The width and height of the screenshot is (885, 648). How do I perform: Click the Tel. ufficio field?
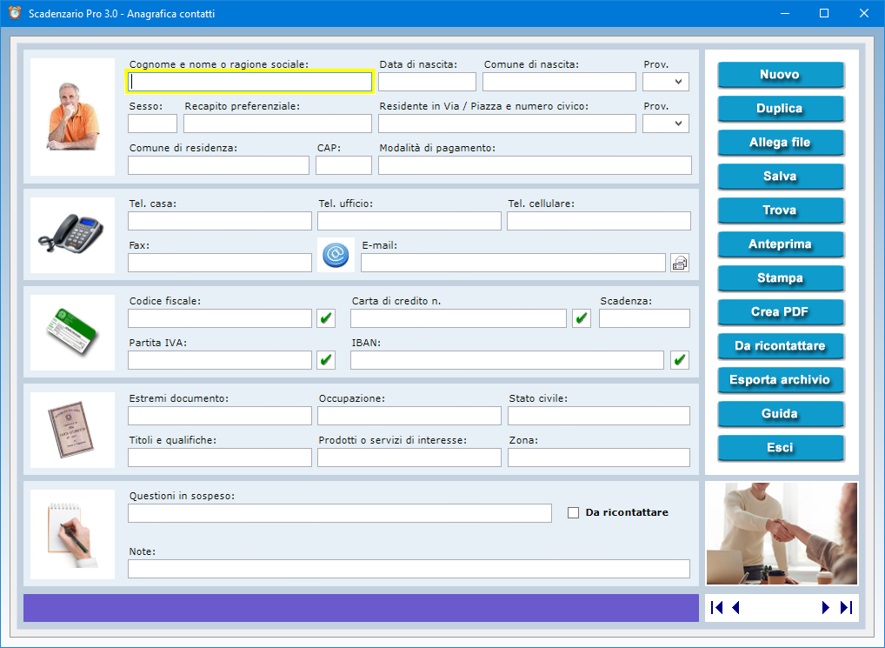[409, 221]
